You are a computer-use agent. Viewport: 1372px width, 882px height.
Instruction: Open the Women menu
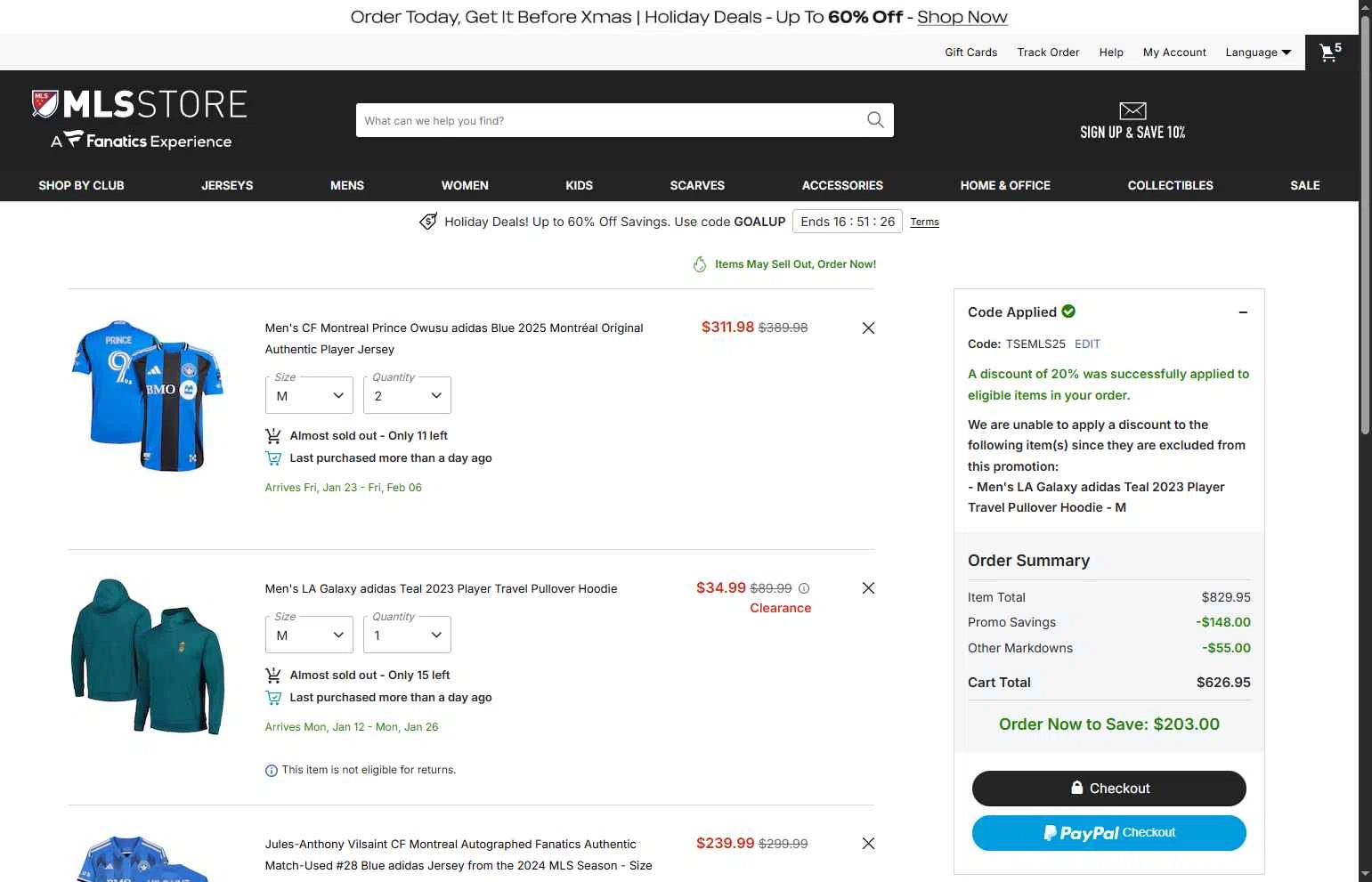(465, 185)
